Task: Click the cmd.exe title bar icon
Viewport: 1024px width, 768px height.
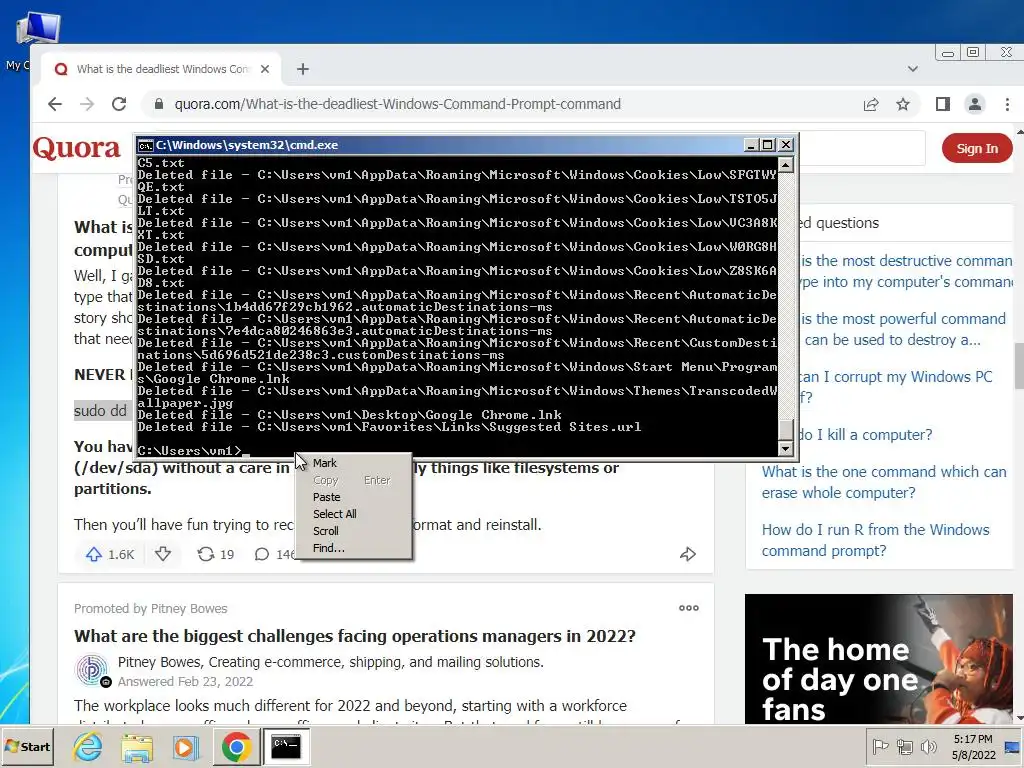Action: (x=146, y=145)
